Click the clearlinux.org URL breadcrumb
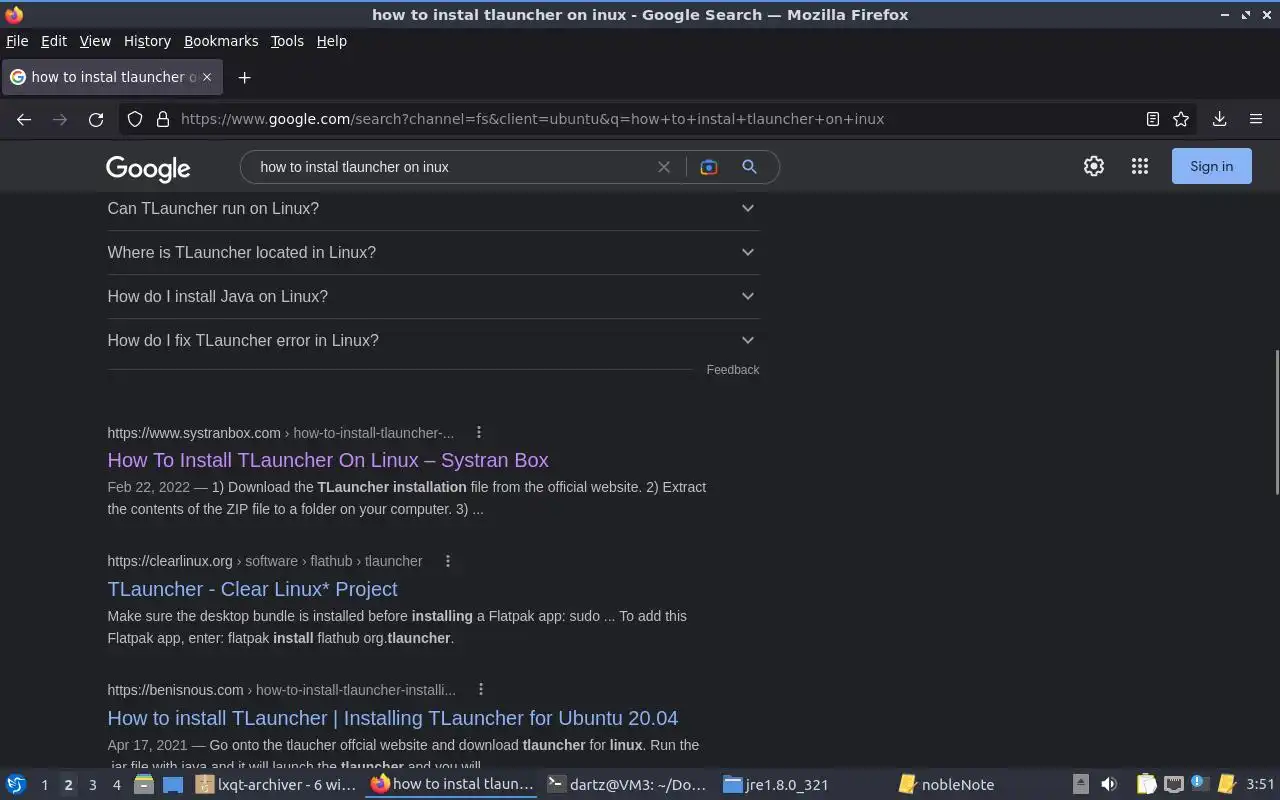This screenshot has height=800, width=1280. 265,561
